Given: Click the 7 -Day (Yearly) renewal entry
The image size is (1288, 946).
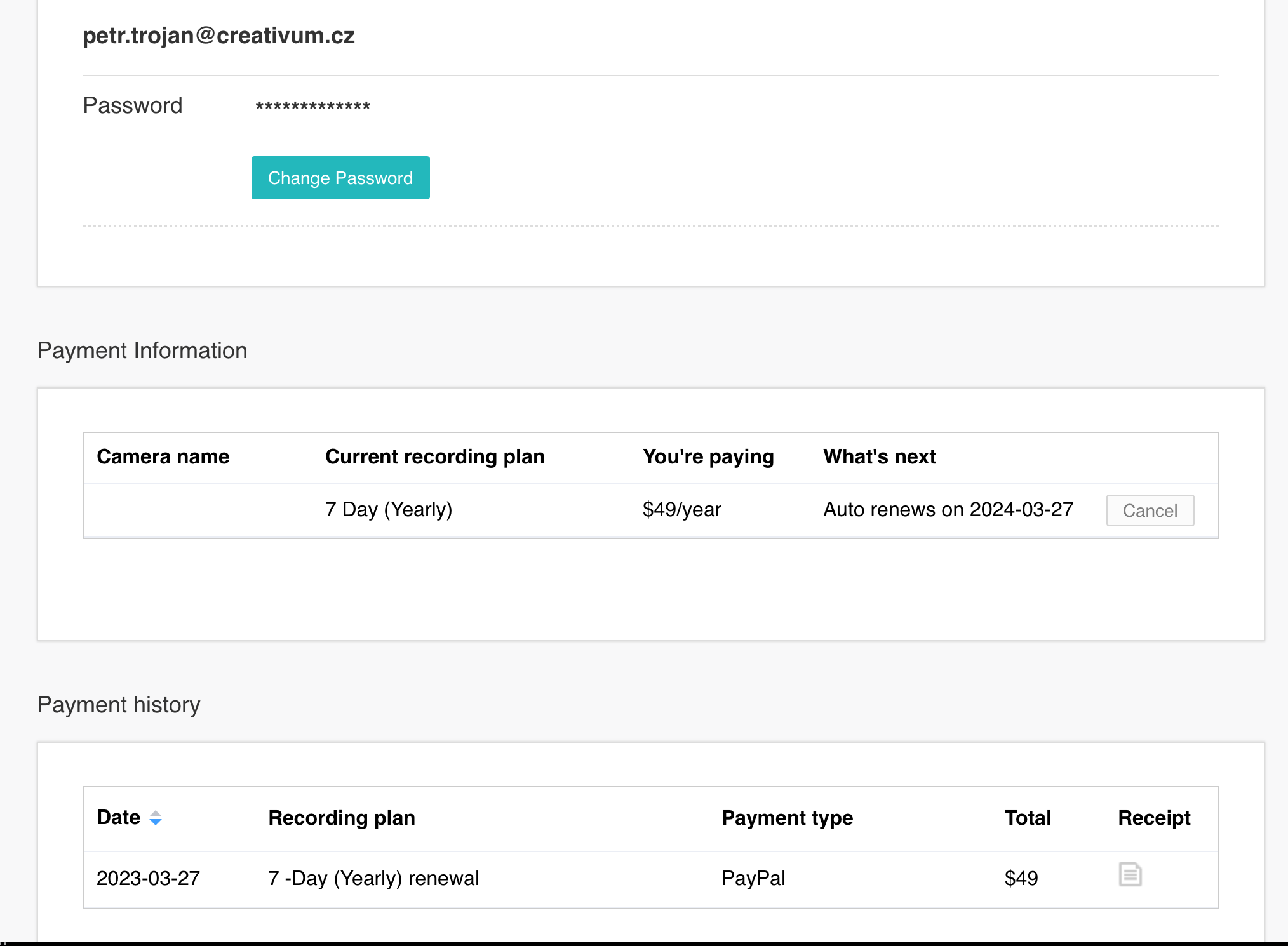Looking at the screenshot, I should coord(373,878).
